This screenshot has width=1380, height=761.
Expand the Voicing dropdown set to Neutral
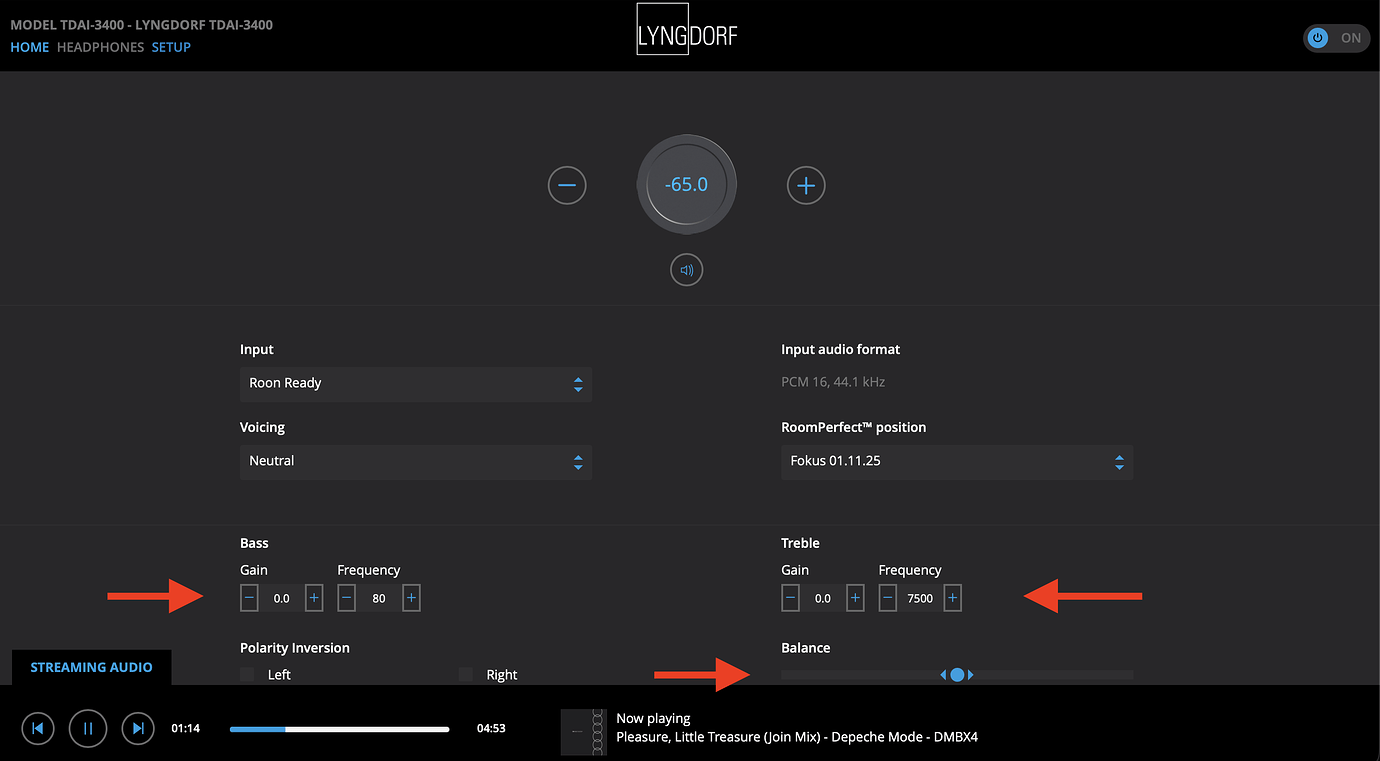click(415, 462)
